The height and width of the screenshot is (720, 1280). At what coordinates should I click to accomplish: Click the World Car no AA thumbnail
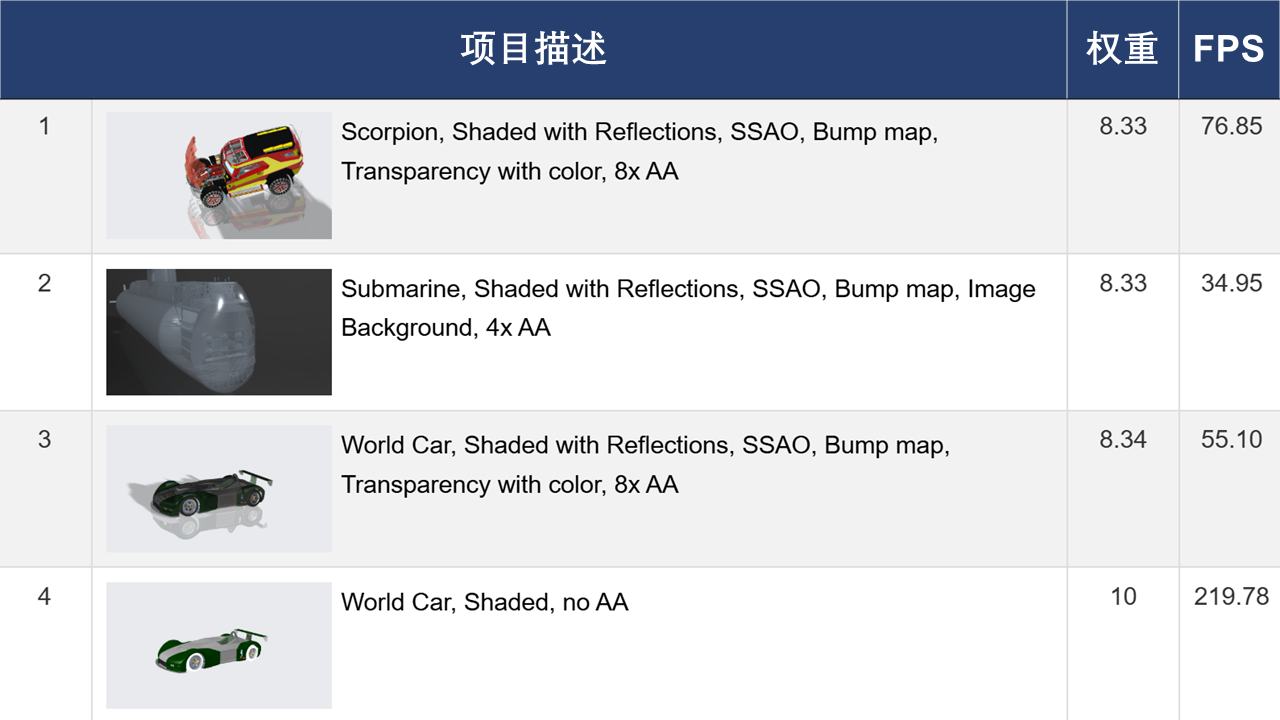219,646
